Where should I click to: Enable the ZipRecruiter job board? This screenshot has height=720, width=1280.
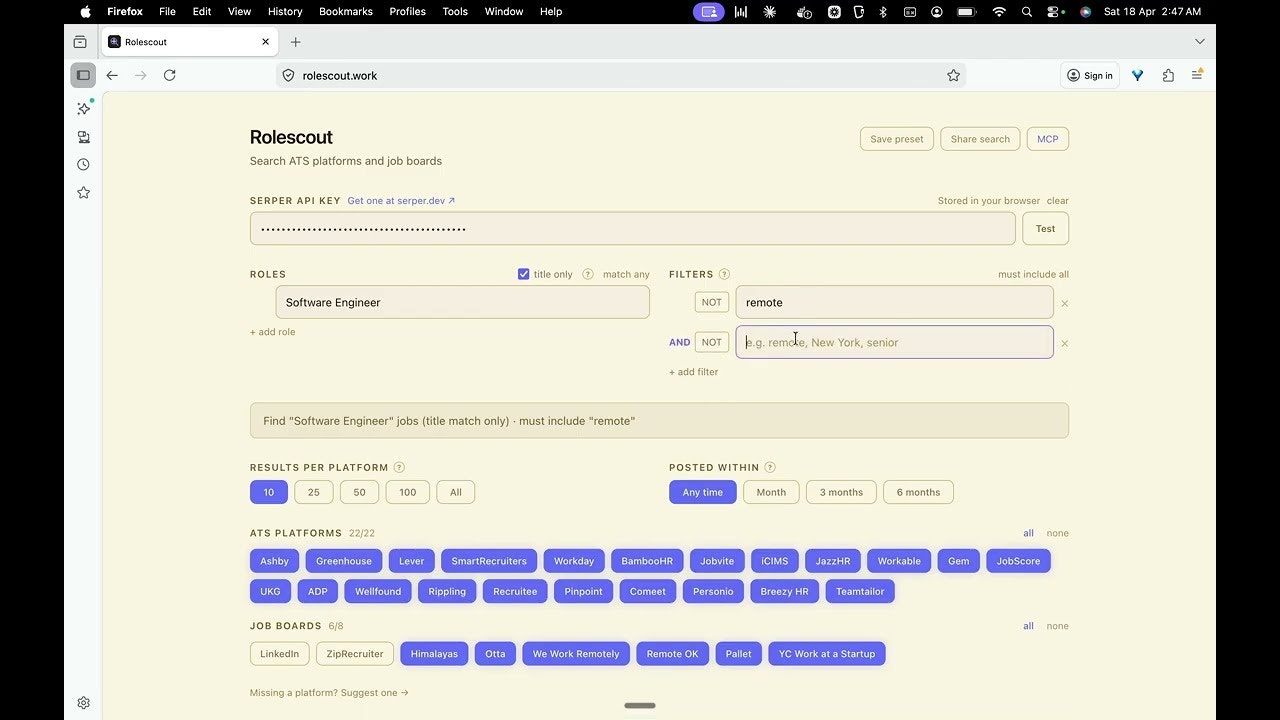click(x=355, y=654)
